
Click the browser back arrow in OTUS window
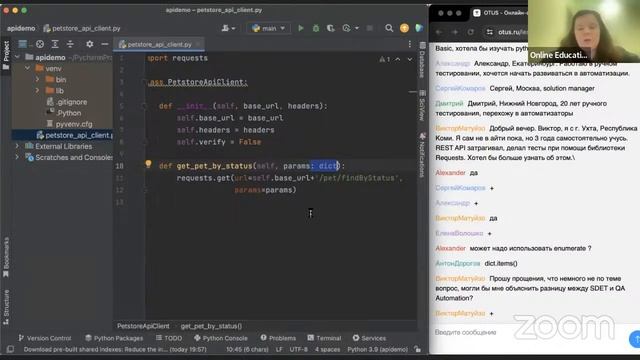[x=439, y=31]
